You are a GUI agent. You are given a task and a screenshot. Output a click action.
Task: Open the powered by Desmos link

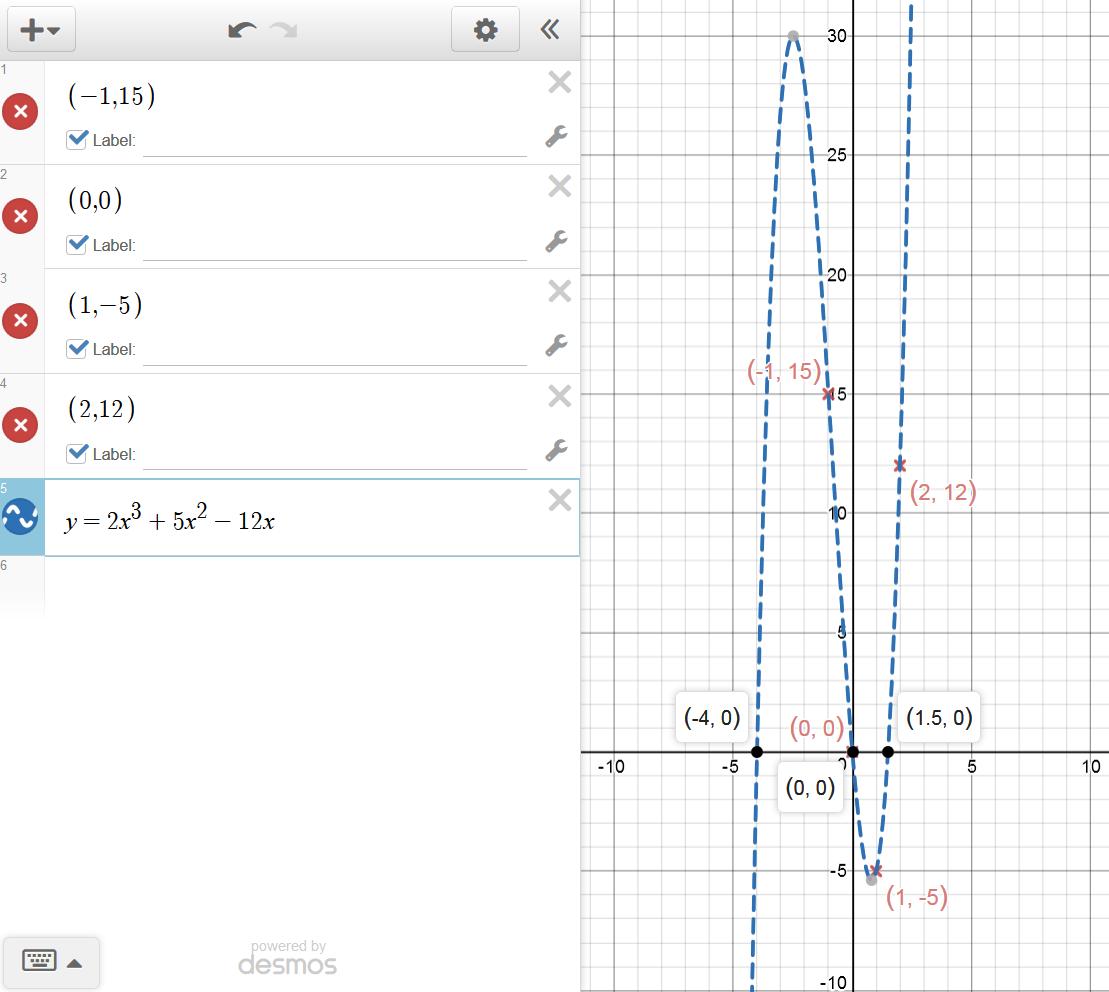pos(288,958)
